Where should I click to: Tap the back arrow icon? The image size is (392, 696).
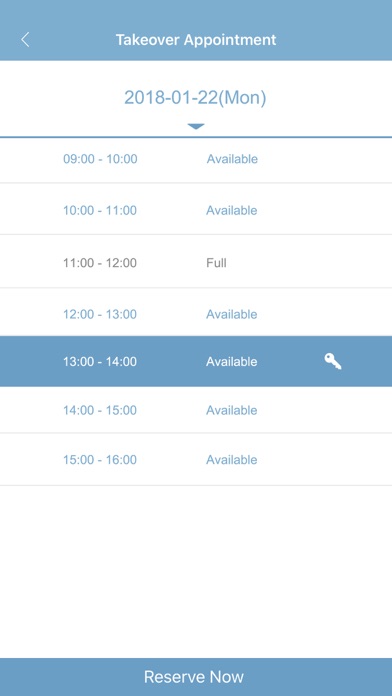[x=25, y=40]
